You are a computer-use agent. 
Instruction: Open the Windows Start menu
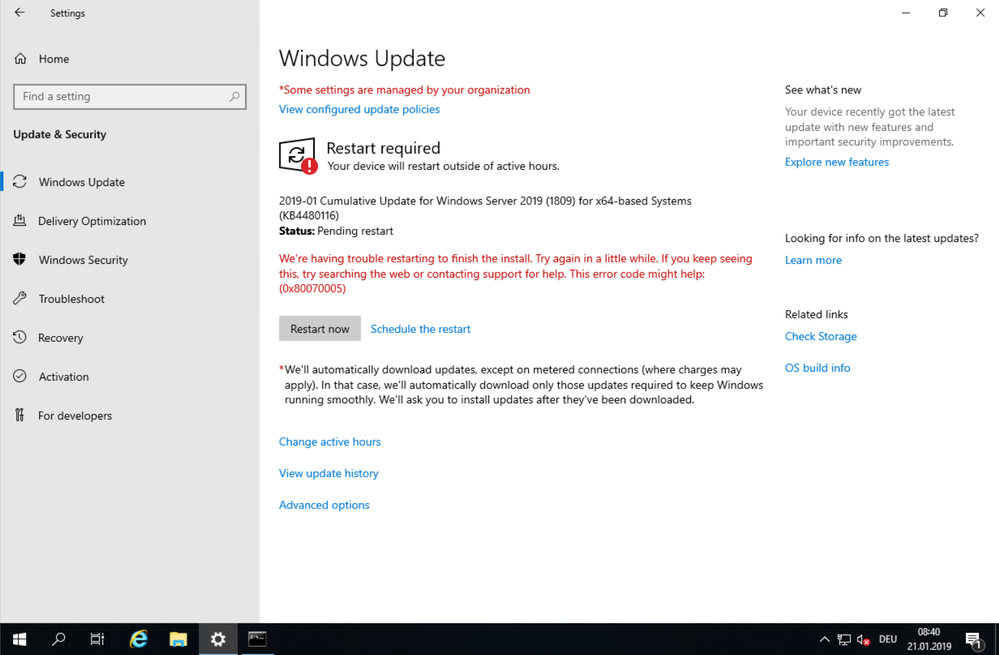tap(19, 639)
